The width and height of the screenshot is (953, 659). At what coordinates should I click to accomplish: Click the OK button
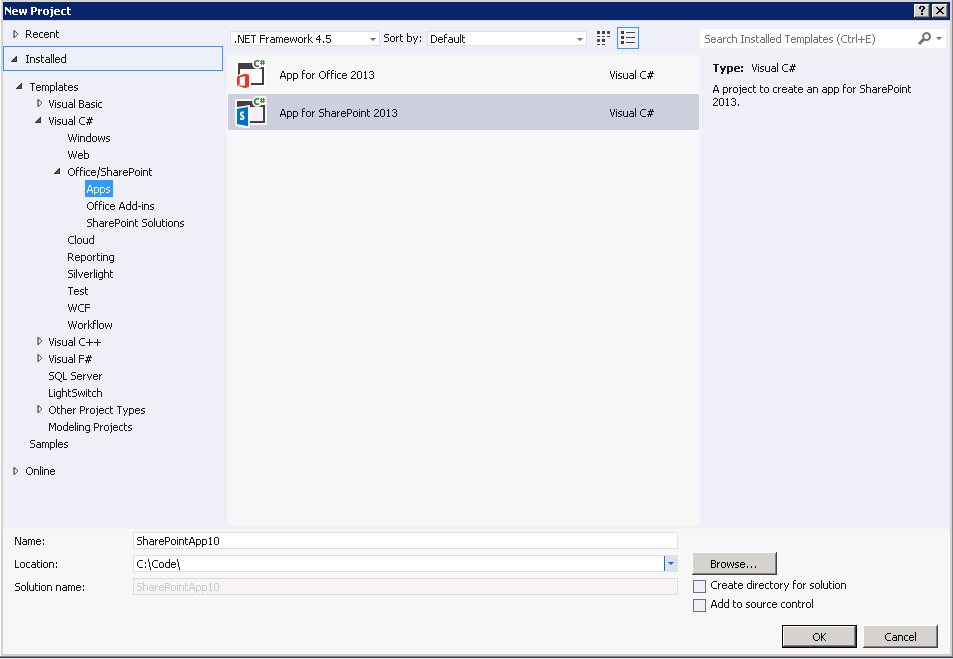tap(819, 637)
